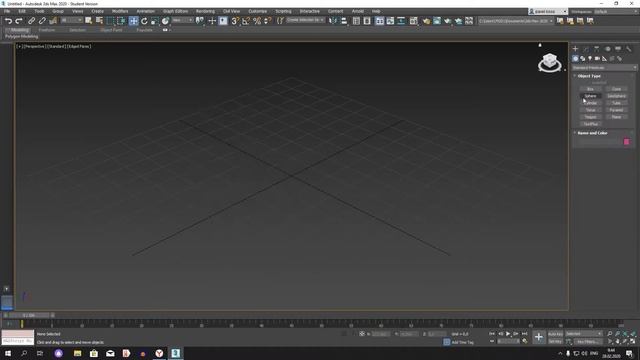
Task: Select the Select and Link tool
Action: [x=31, y=21]
